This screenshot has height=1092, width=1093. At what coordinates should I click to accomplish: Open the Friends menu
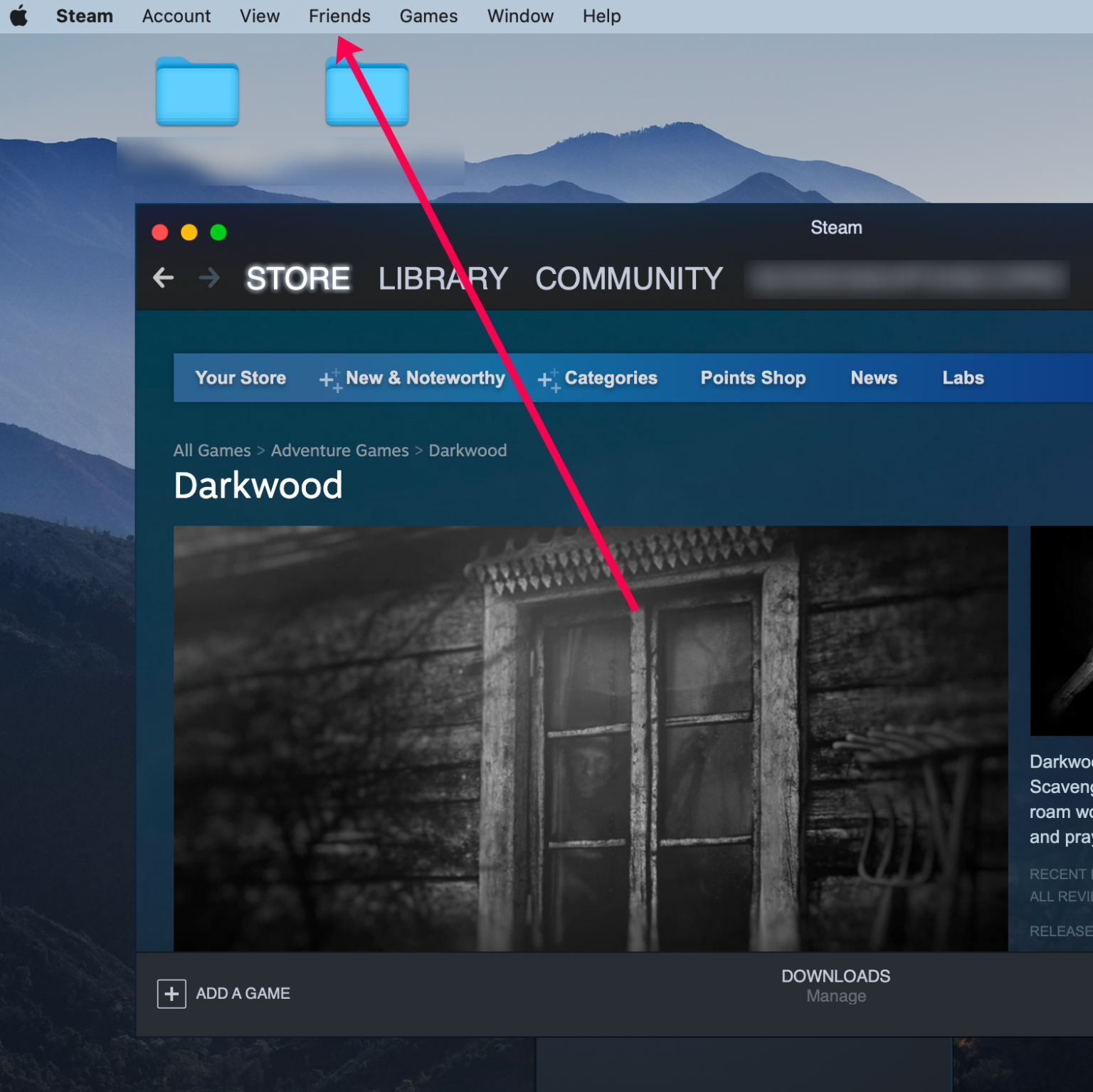339,16
